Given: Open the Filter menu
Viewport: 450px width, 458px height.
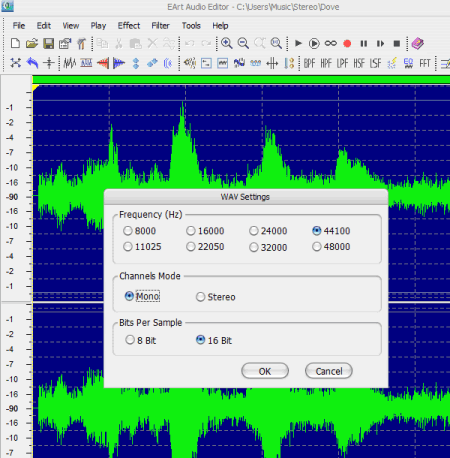Looking at the screenshot, I should (160, 26).
